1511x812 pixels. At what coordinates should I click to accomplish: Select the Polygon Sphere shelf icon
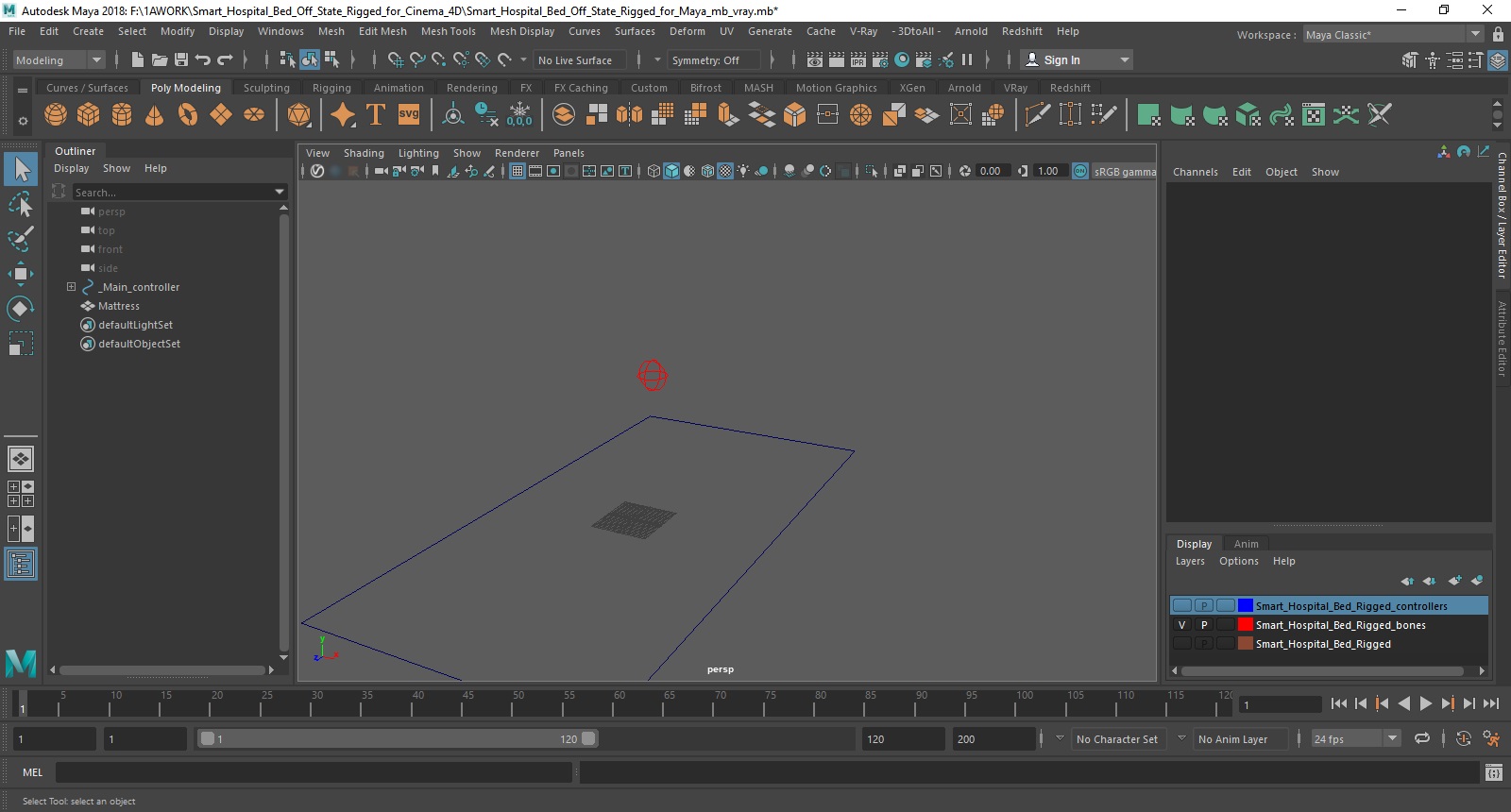(56, 115)
